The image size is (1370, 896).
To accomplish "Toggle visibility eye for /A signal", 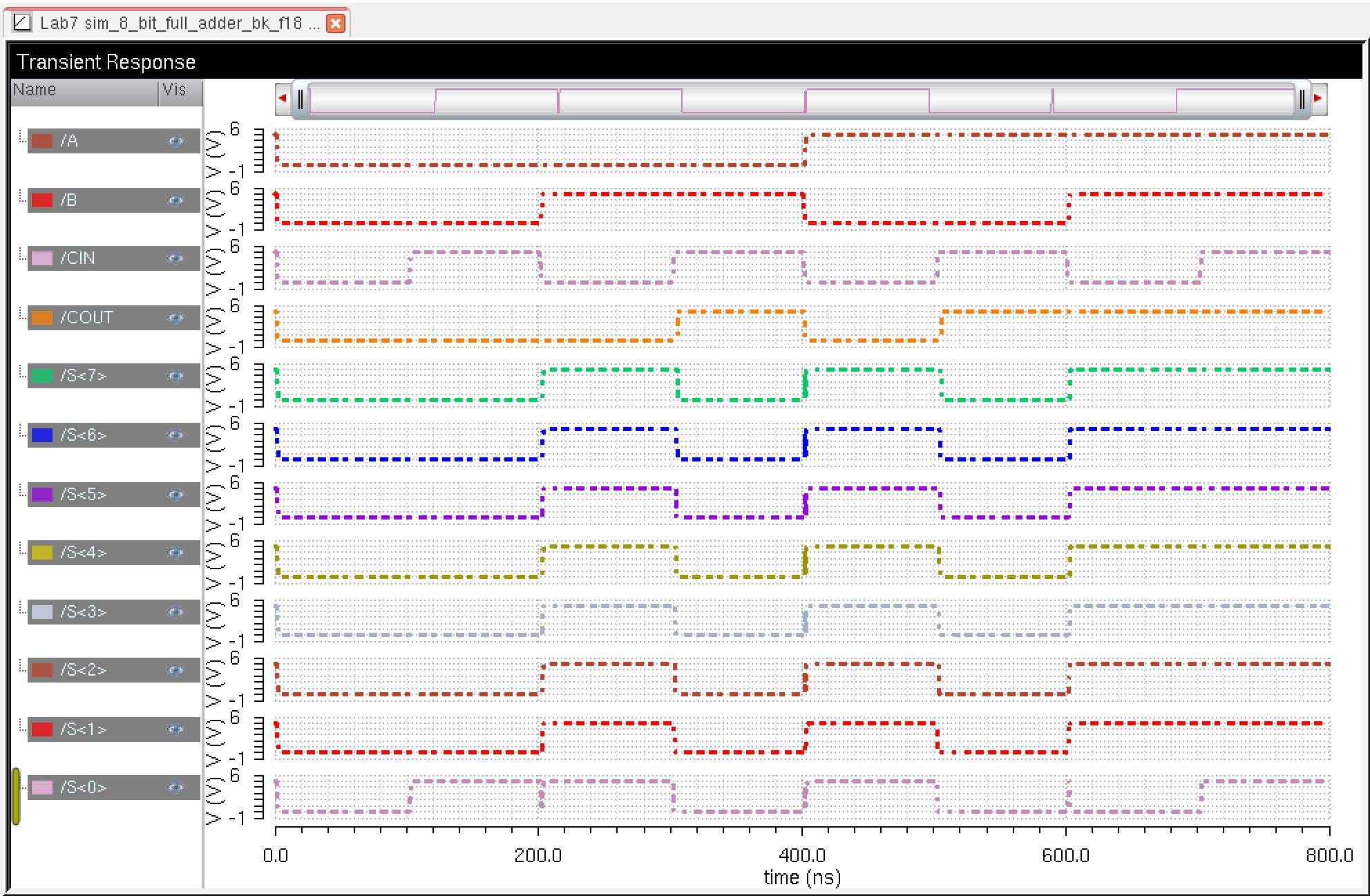I will tap(175, 141).
